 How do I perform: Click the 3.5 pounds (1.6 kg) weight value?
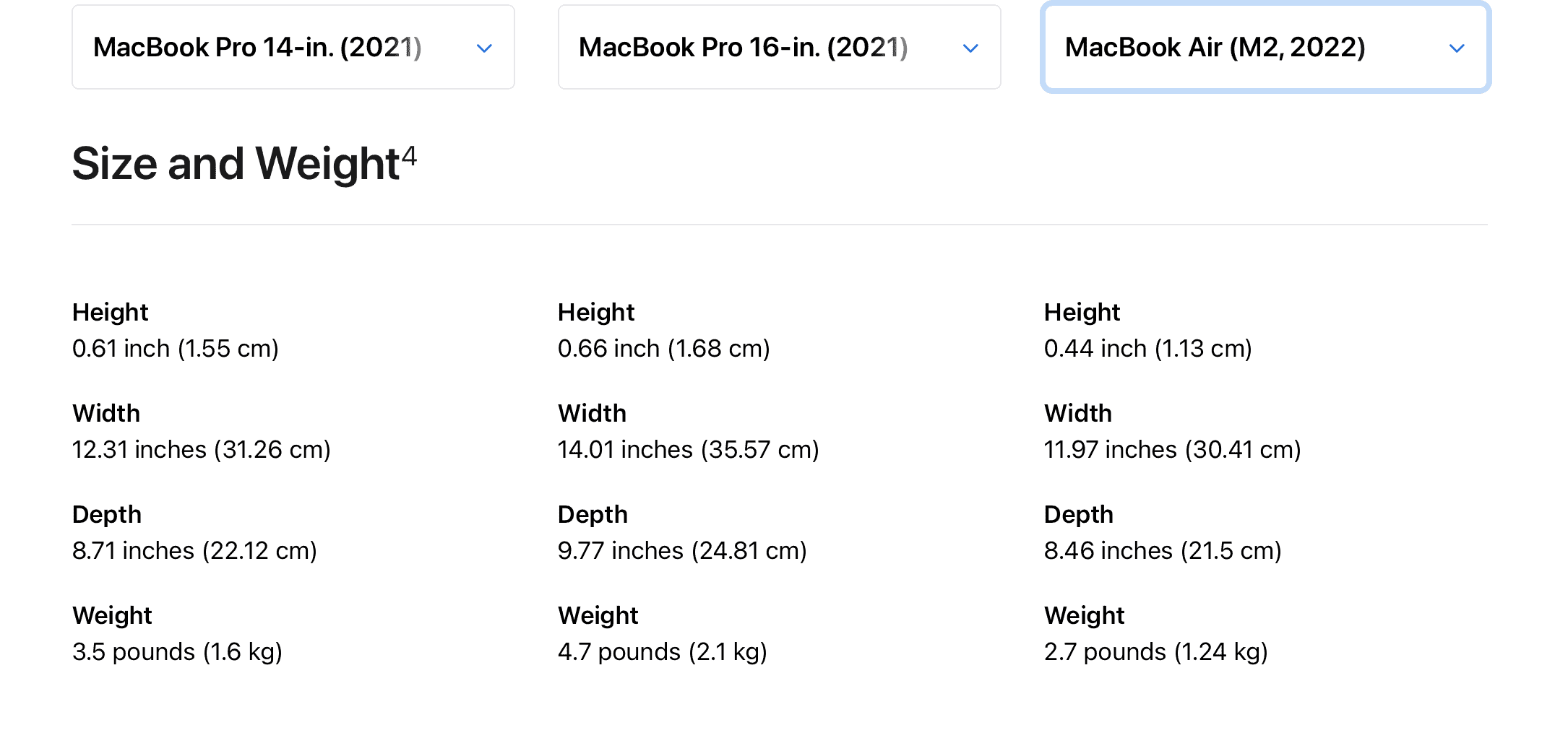(x=177, y=652)
